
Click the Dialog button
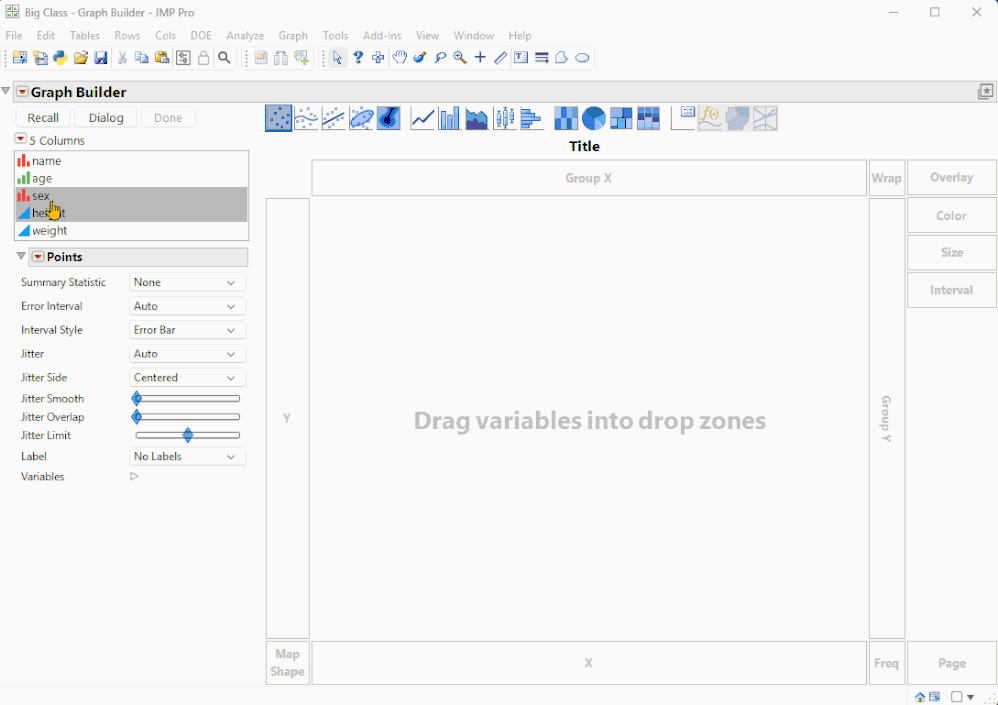pos(106,118)
